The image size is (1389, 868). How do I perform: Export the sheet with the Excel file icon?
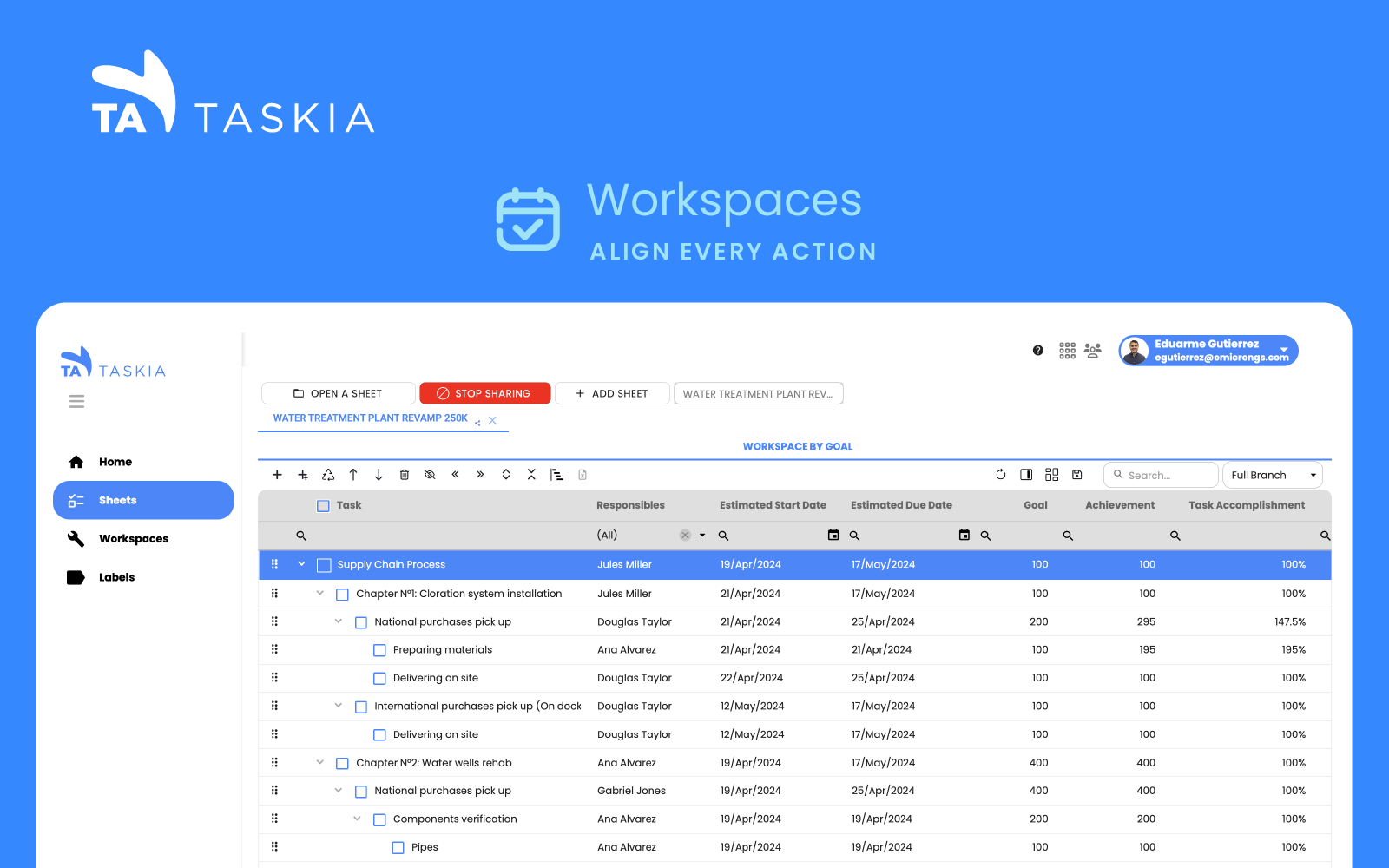click(582, 474)
